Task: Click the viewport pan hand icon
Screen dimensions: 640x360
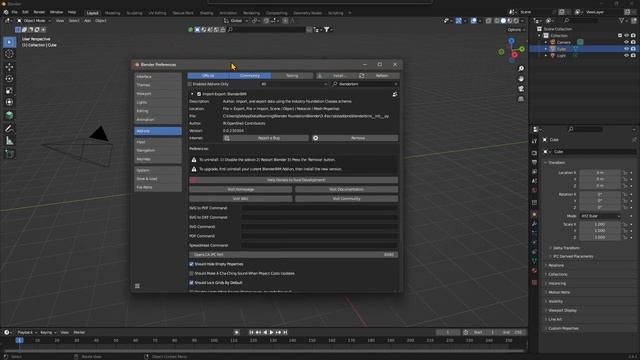Action: click(x=521, y=79)
